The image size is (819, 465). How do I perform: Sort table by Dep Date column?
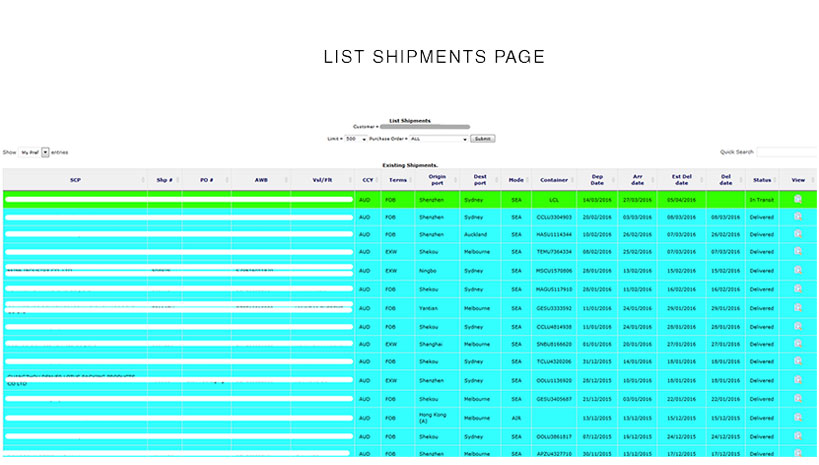click(597, 180)
